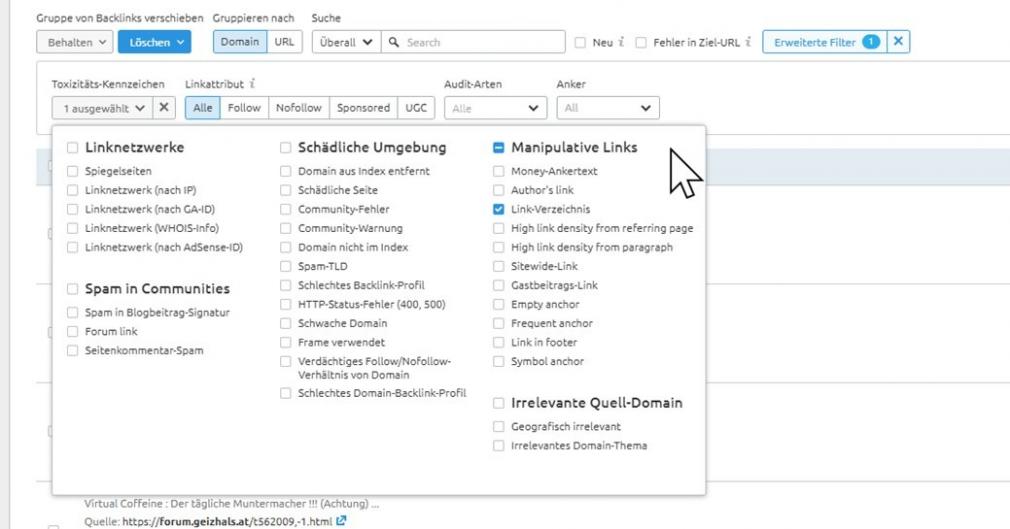Open the forum.geizhals.at source link

[x=227, y=521]
